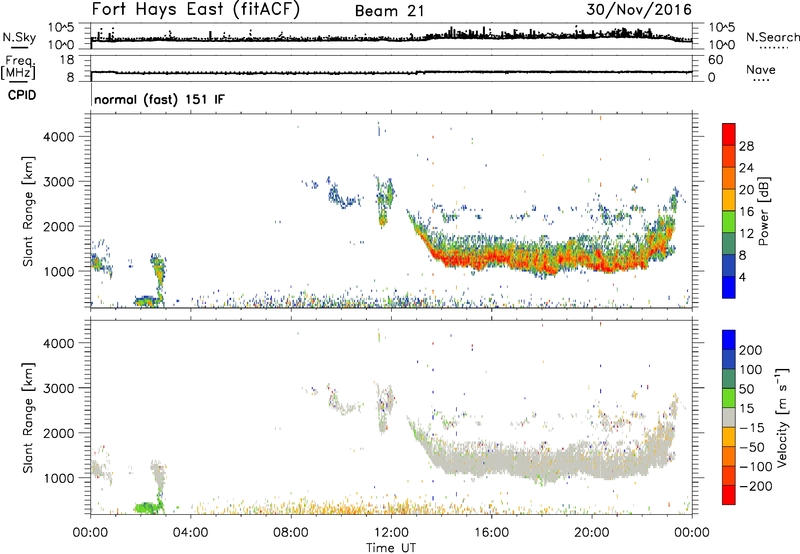The height and width of the screenshot is (554, 800).
Task: Select the "1000" tick of the velocity panel
Action: [x=59, y=478]
